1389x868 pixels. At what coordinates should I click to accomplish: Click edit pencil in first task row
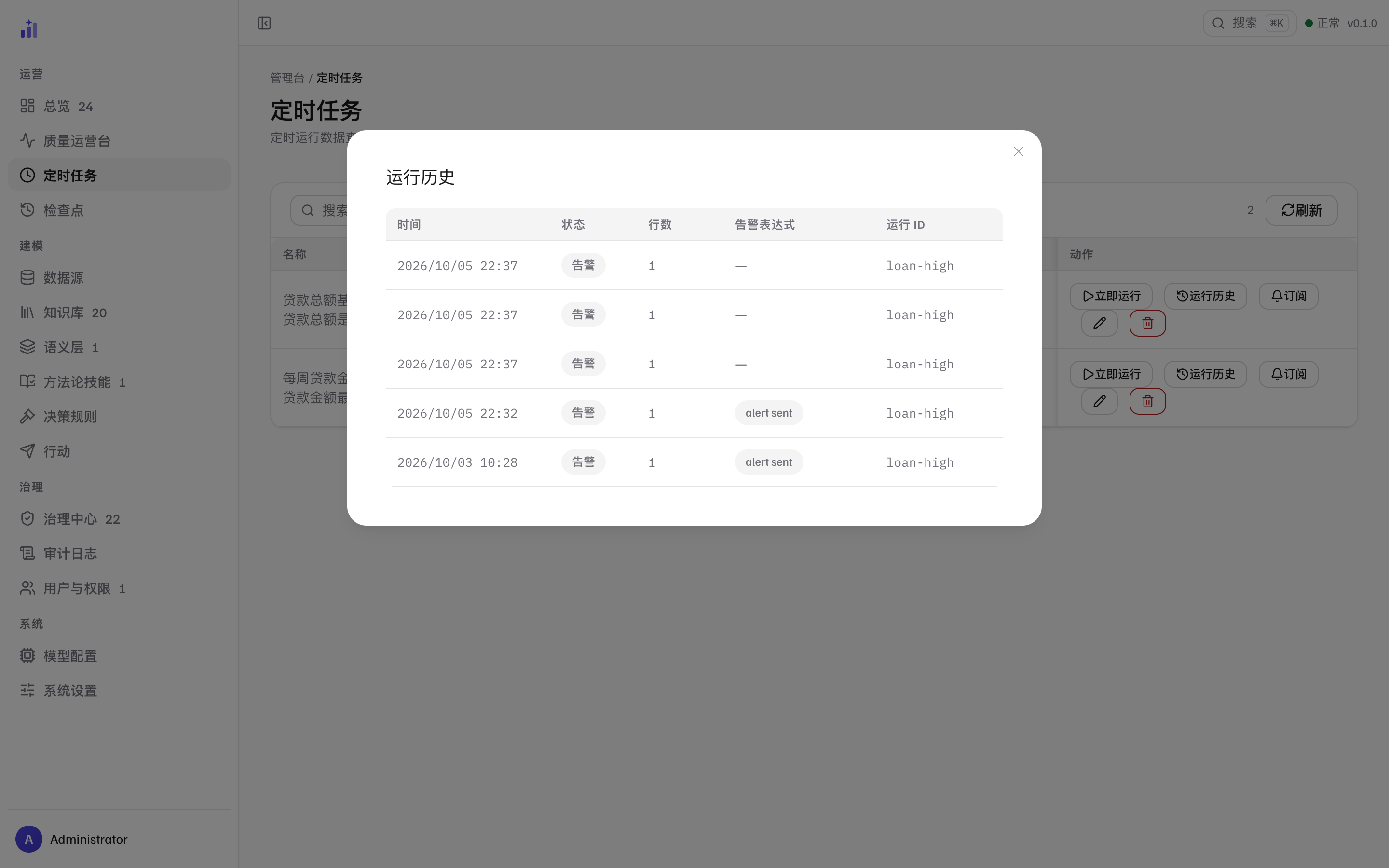[1099, 323]
